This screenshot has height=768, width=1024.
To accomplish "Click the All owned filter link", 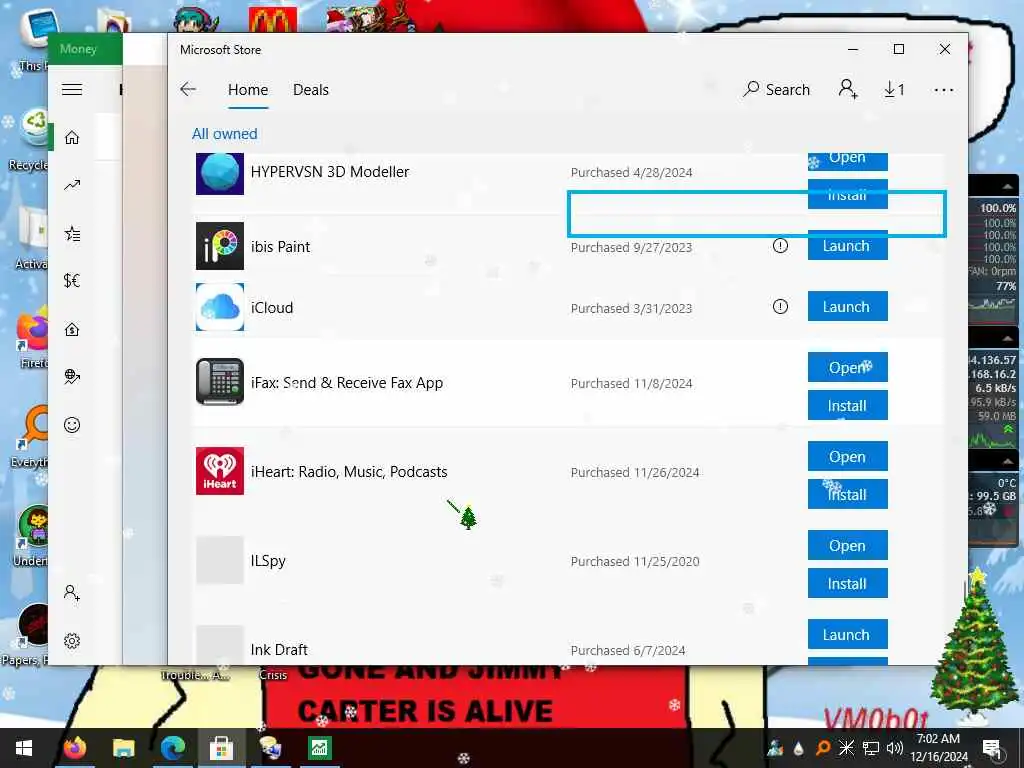I will point(225,134).
